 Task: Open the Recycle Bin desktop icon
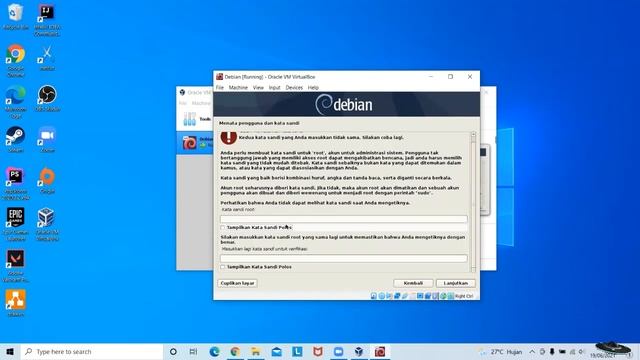[16, 17]
